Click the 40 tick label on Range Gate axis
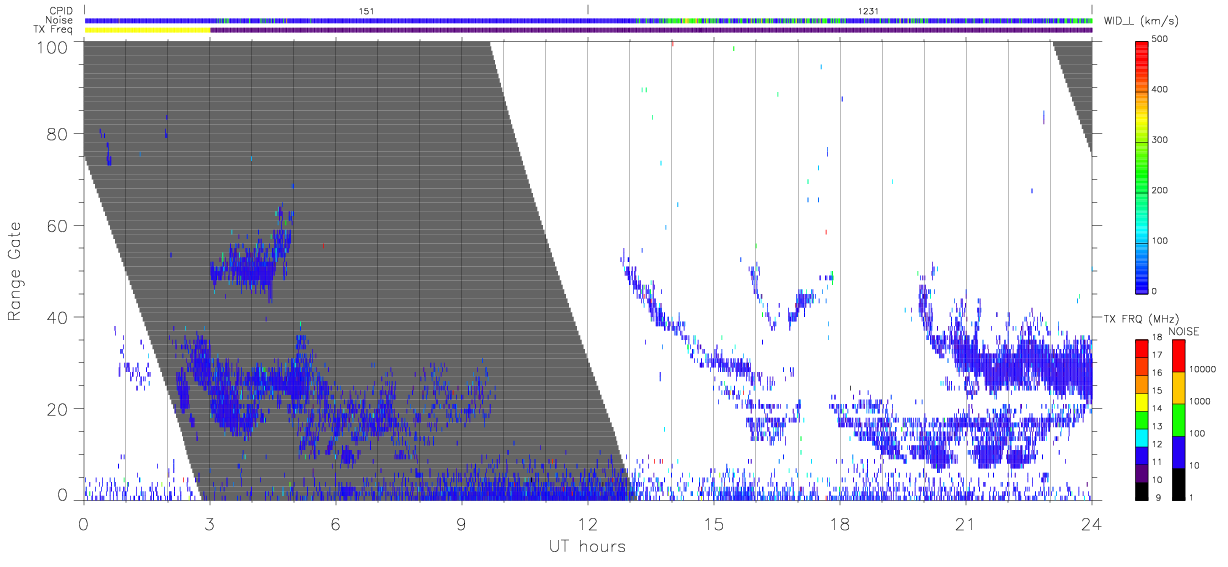The image size is (1228, 567). pyautogui.click(x=59, y=317)
